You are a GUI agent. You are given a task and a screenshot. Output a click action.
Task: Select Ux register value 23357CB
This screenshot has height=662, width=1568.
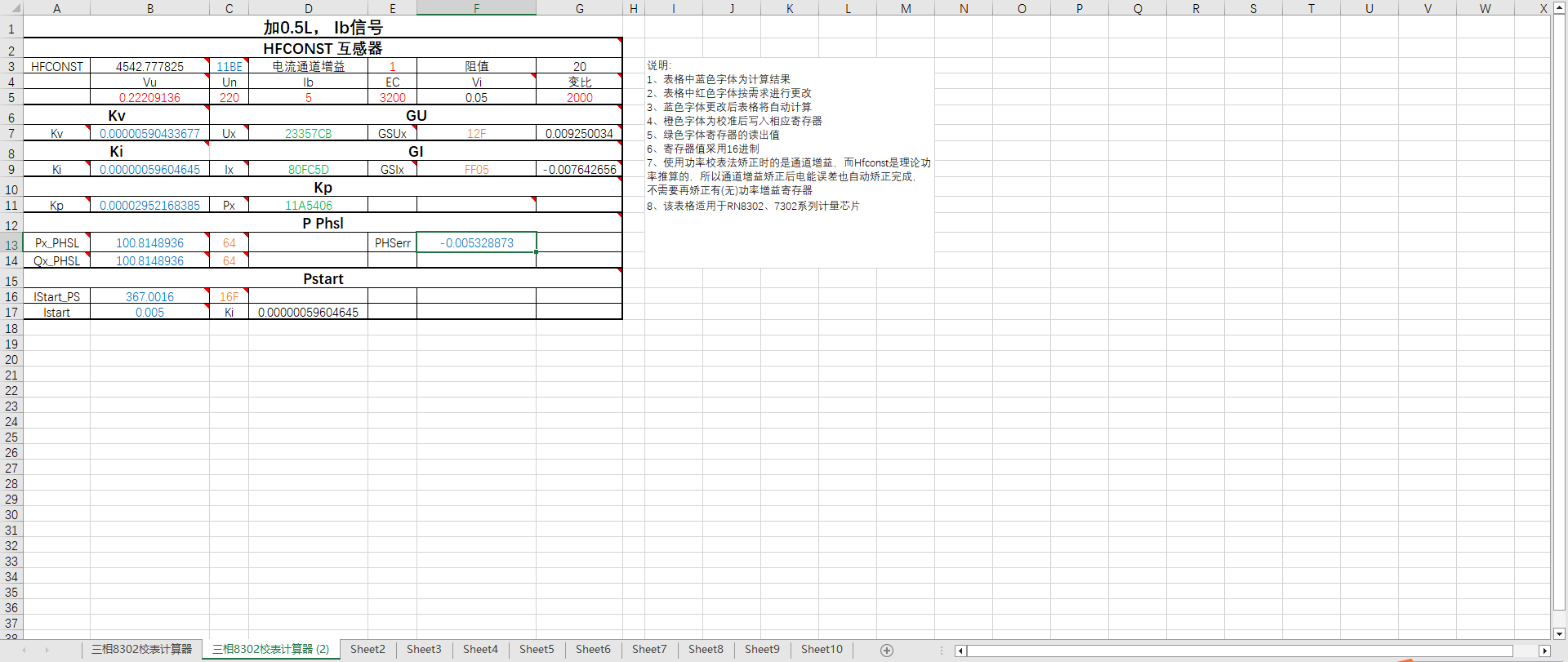(308, 133)
